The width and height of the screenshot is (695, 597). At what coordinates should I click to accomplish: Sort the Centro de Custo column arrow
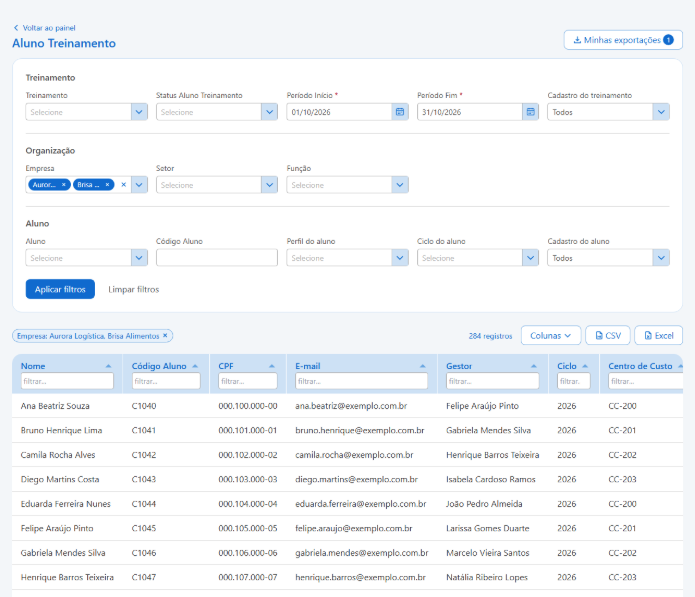680,366
